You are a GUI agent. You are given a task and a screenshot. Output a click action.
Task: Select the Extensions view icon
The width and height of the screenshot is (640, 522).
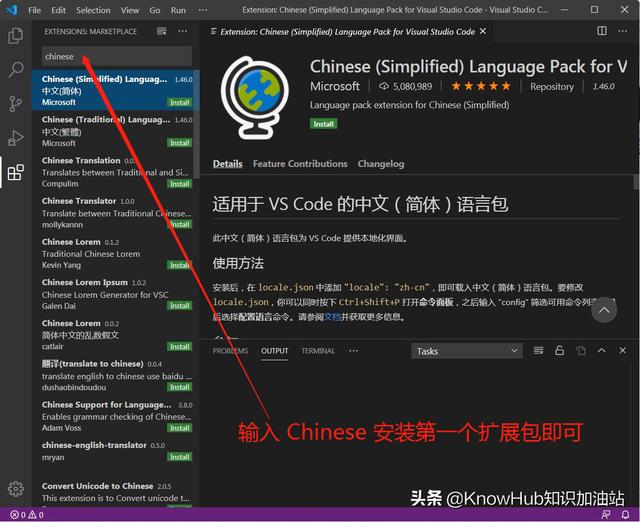pyautogui.click(x=16, y=172)
